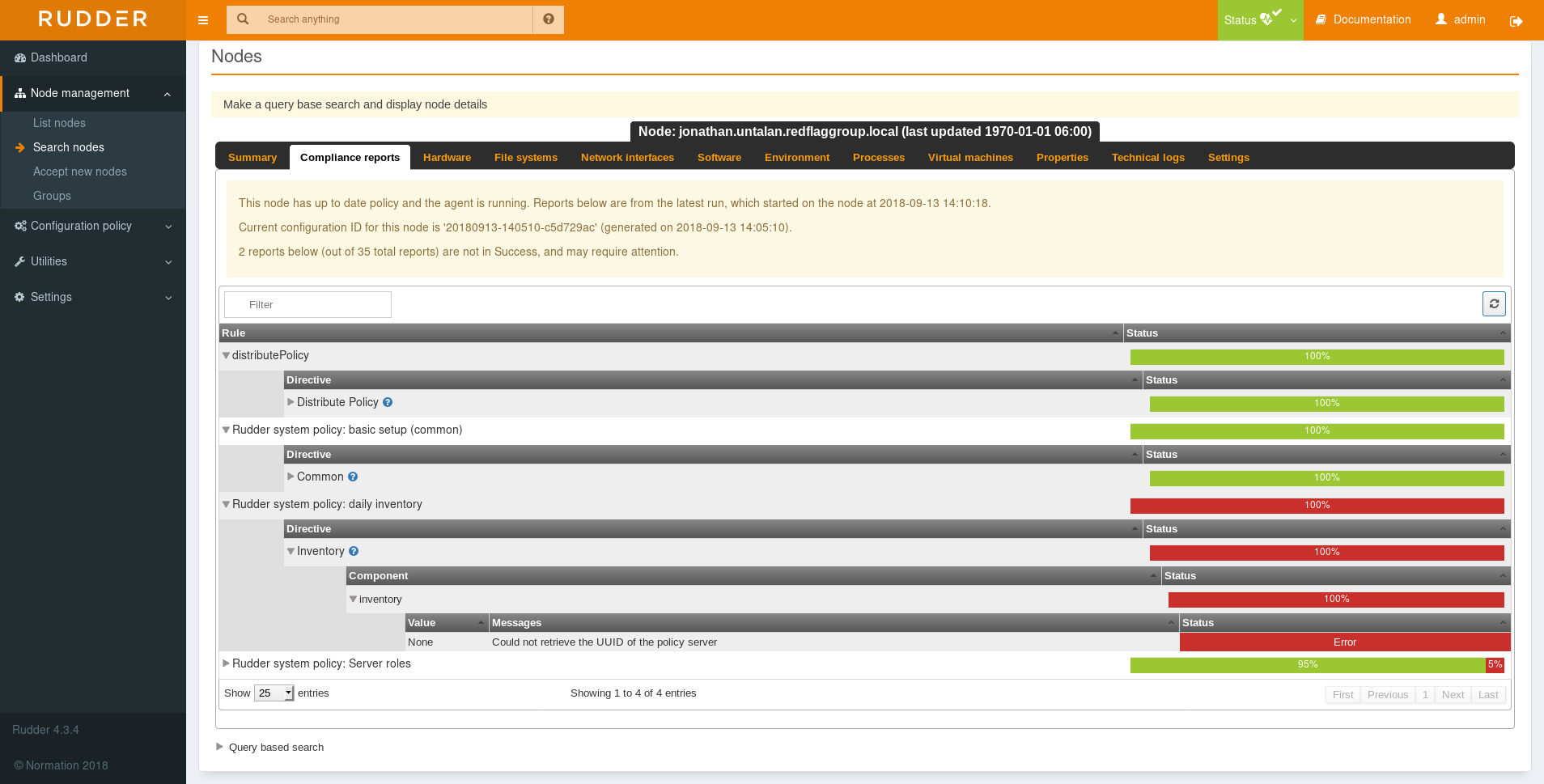Switch to the Hardware tab
The height and width of the screenshot is (784, 1544).
point(447,157)
